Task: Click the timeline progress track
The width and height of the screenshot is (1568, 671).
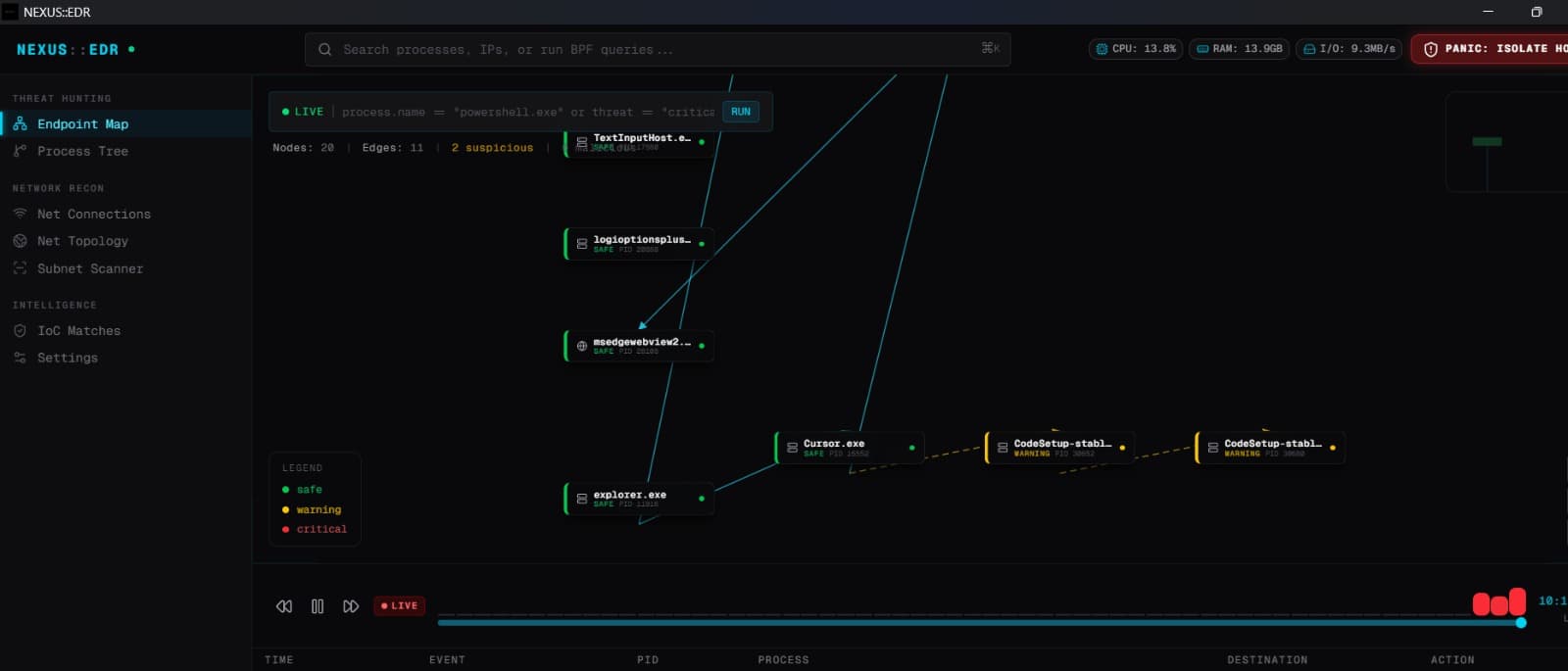Action: pyautogui.click(x=979, y=623)
